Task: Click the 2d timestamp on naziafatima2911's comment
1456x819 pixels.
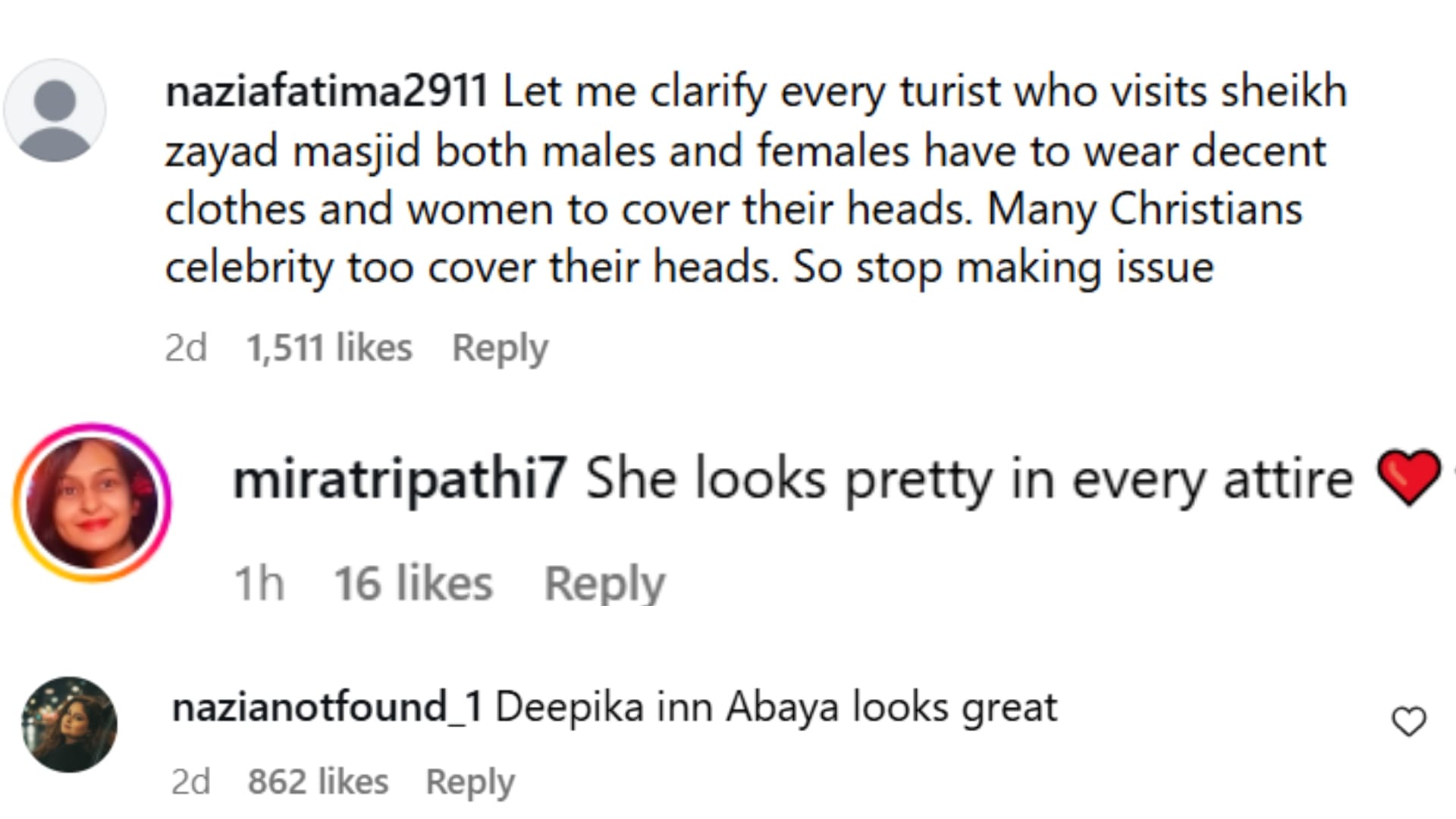Action: coord(186,348)
